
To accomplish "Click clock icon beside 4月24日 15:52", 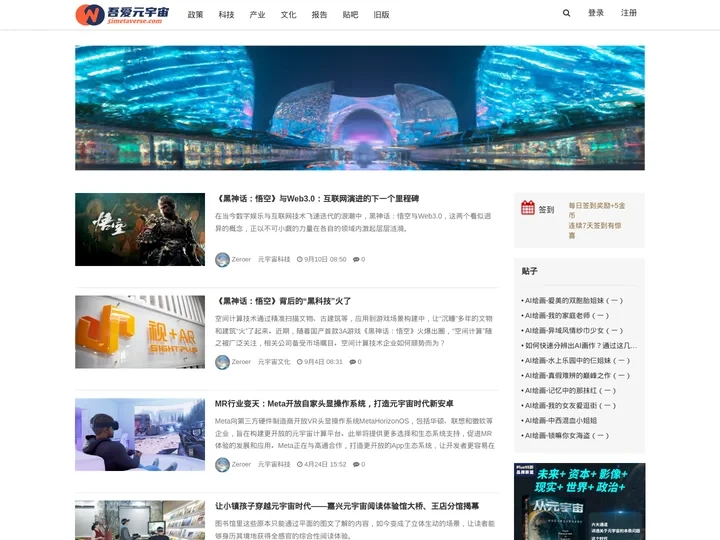I will pyautogui.click(x=299, y=464).
